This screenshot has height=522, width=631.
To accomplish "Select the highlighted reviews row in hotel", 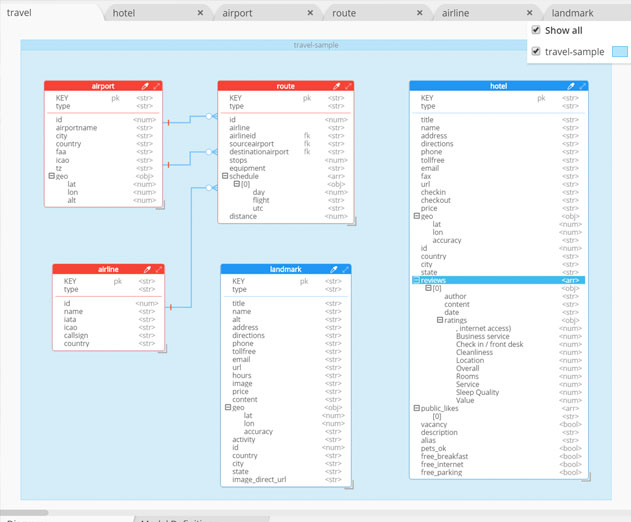I will pos(499,280).
